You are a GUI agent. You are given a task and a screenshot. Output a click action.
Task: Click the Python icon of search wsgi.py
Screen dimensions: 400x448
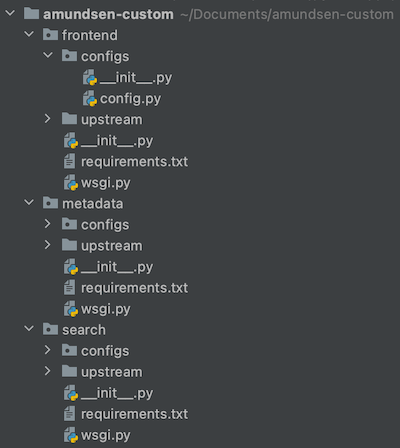click(x=71, y=435)
